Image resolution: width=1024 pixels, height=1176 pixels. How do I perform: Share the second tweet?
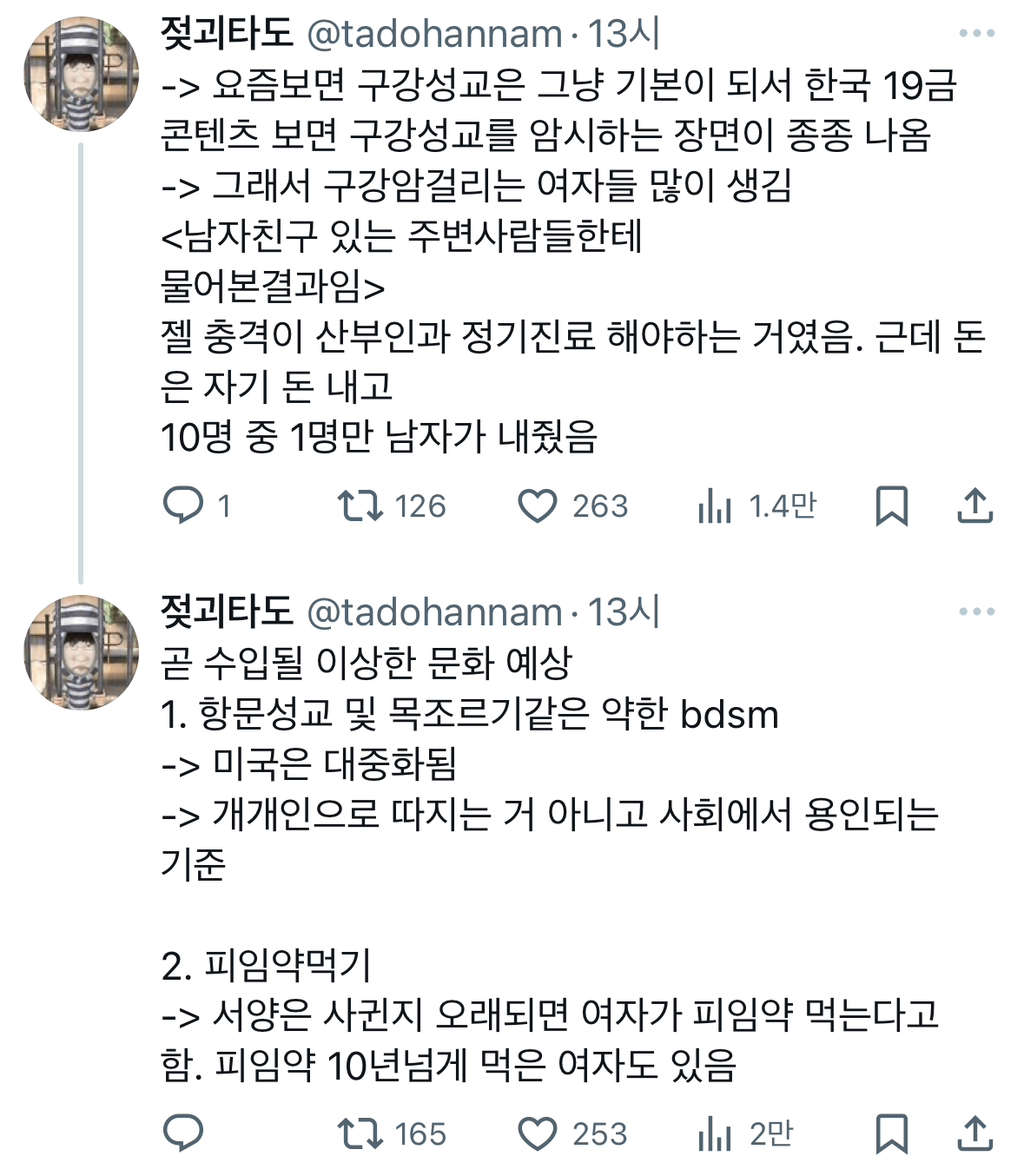pos(974,1135)
